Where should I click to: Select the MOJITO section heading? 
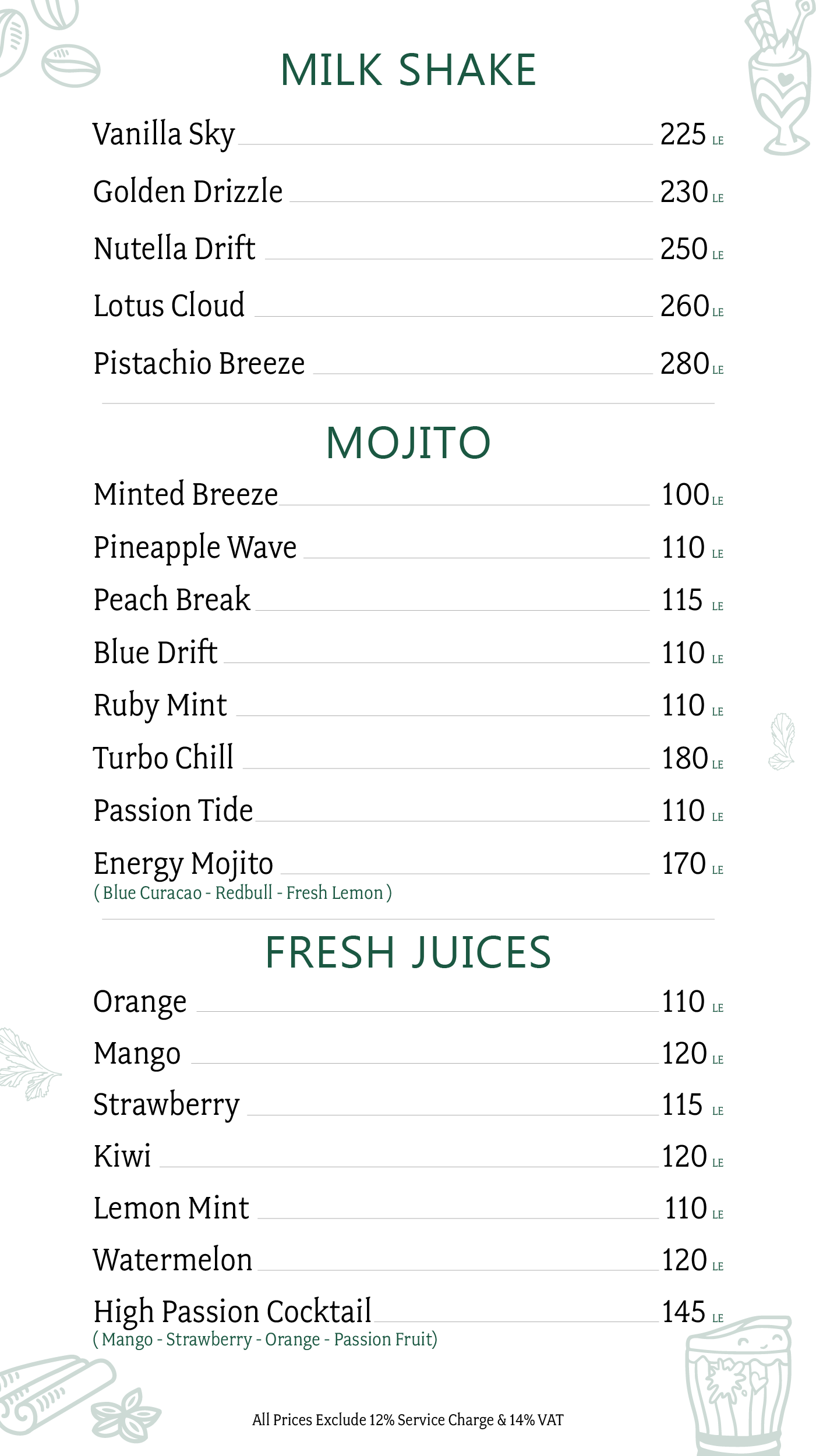(408, 442)
